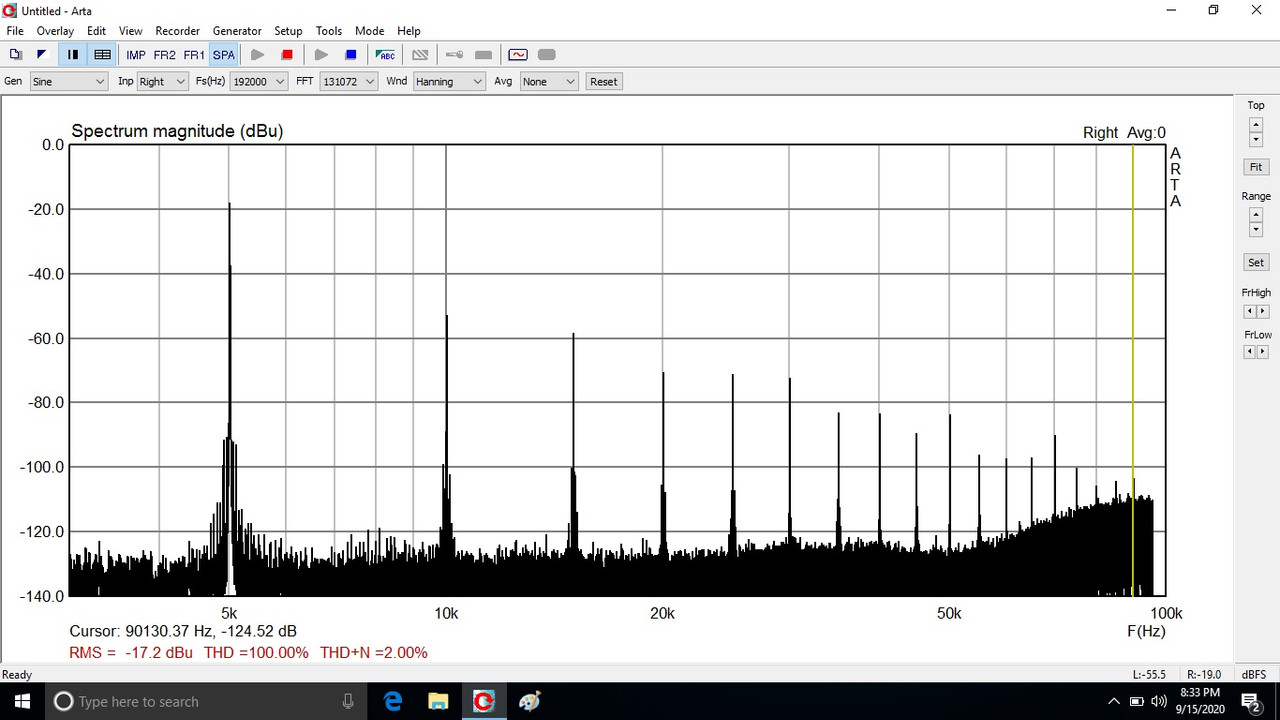This screenshot has width=1280, height=720.
Task: Click the Arta app icon in taskbar
Action: tap(484, 701)
